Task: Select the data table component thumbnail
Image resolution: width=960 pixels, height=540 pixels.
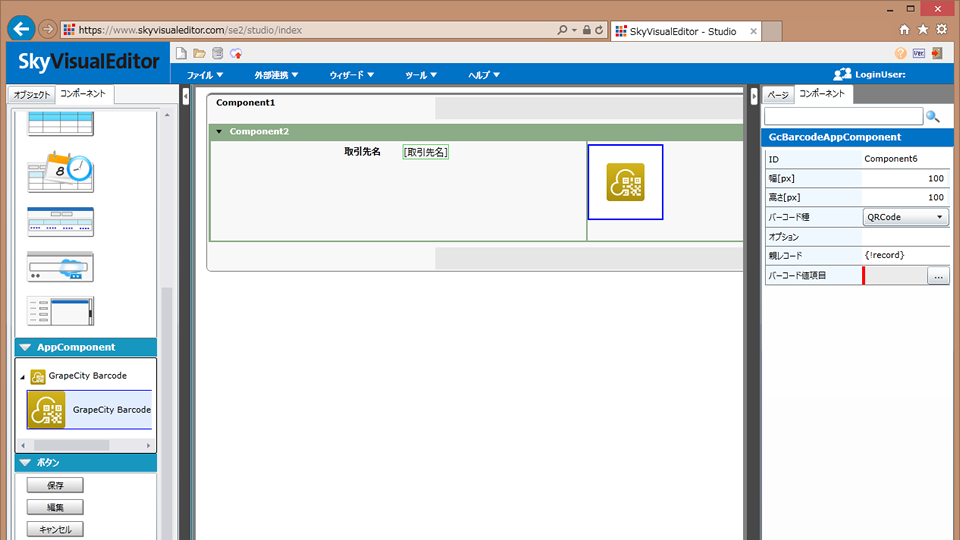Action: [x=61, y=123]
